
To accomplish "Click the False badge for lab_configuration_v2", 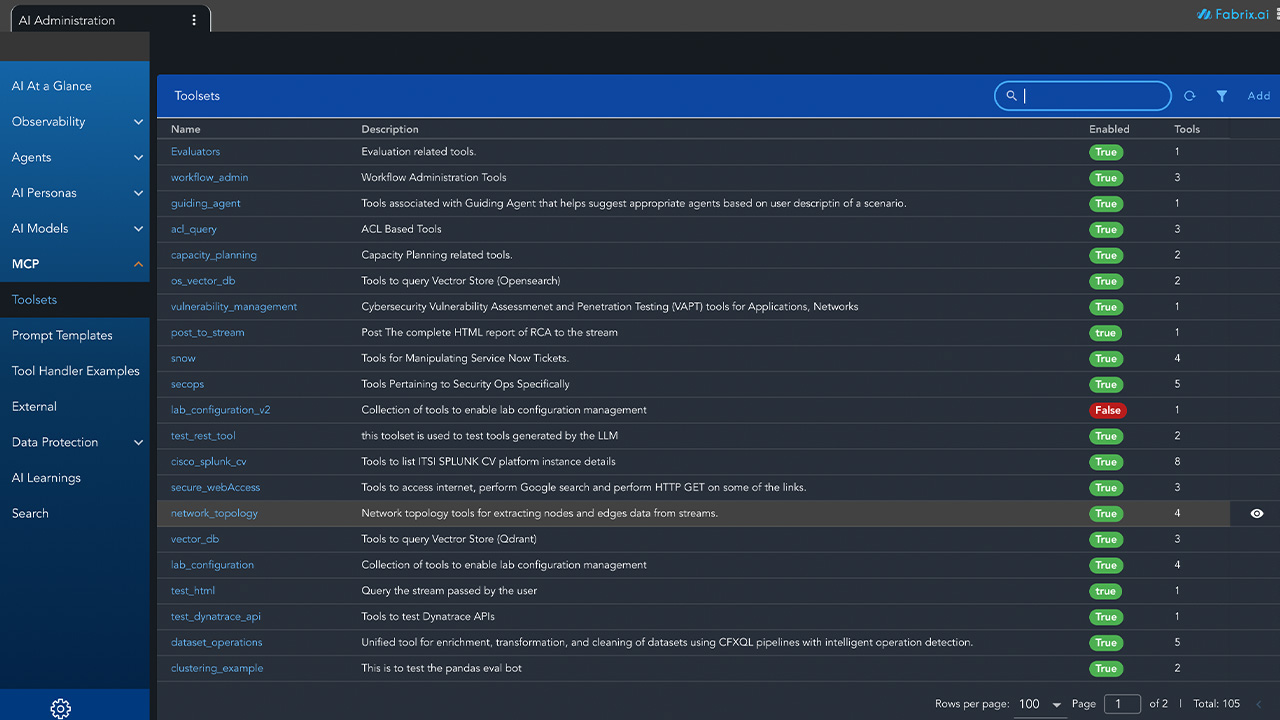I will (1108, 410).
